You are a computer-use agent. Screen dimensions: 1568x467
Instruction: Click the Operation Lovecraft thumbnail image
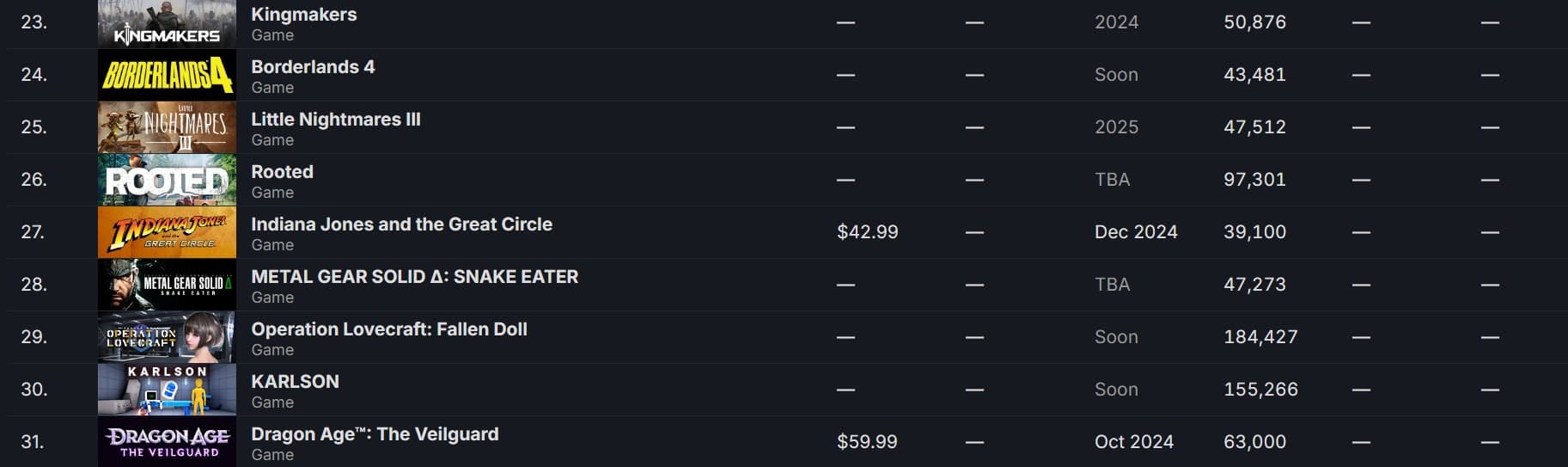point(167,337)
